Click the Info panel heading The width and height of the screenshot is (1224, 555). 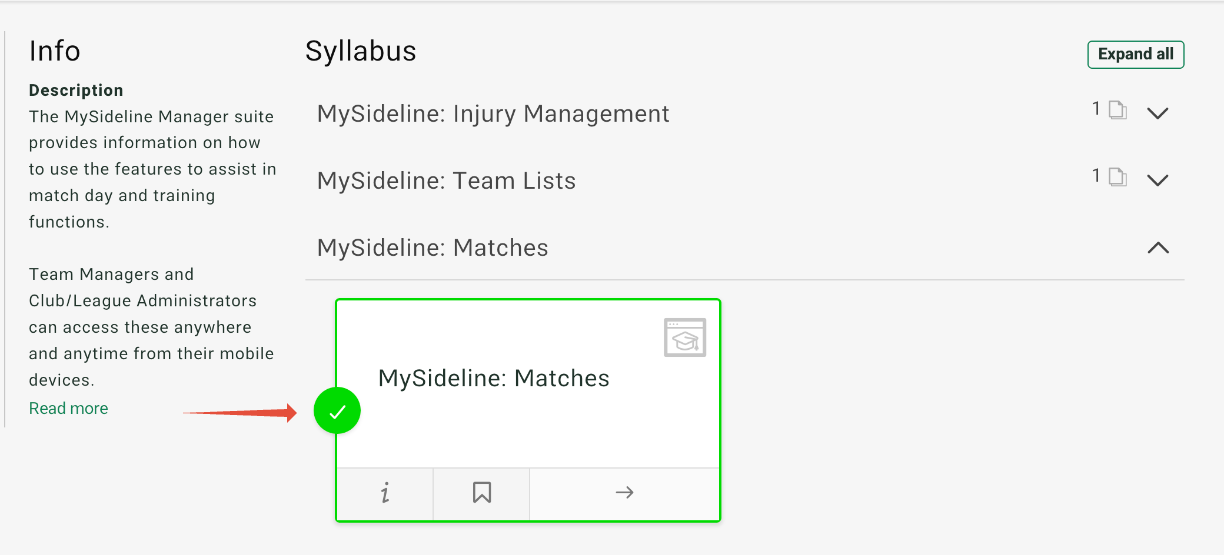(x=55, y=51)
